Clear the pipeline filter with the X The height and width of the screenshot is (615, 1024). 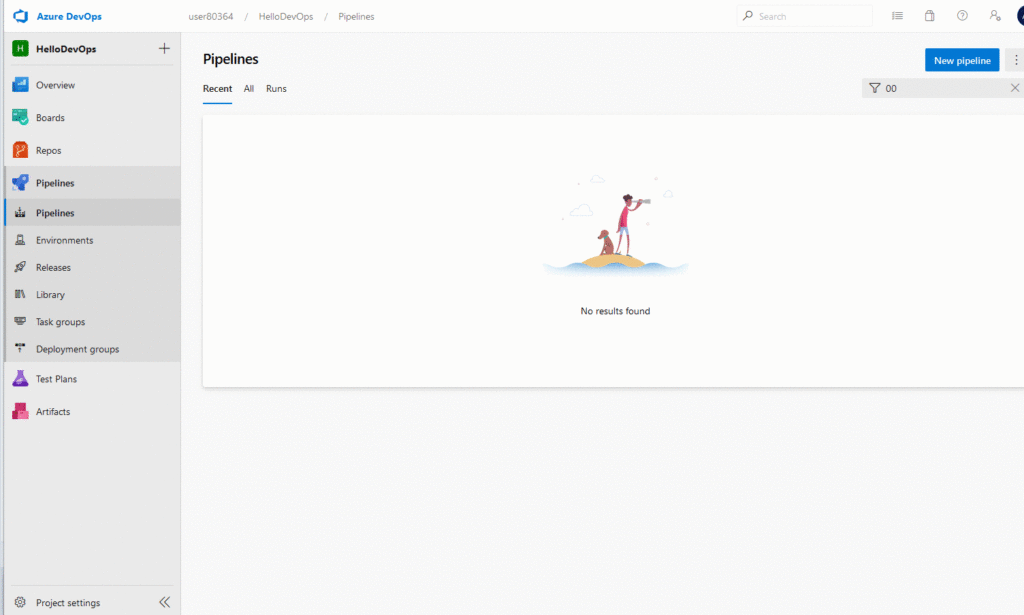click(1015, 88)
